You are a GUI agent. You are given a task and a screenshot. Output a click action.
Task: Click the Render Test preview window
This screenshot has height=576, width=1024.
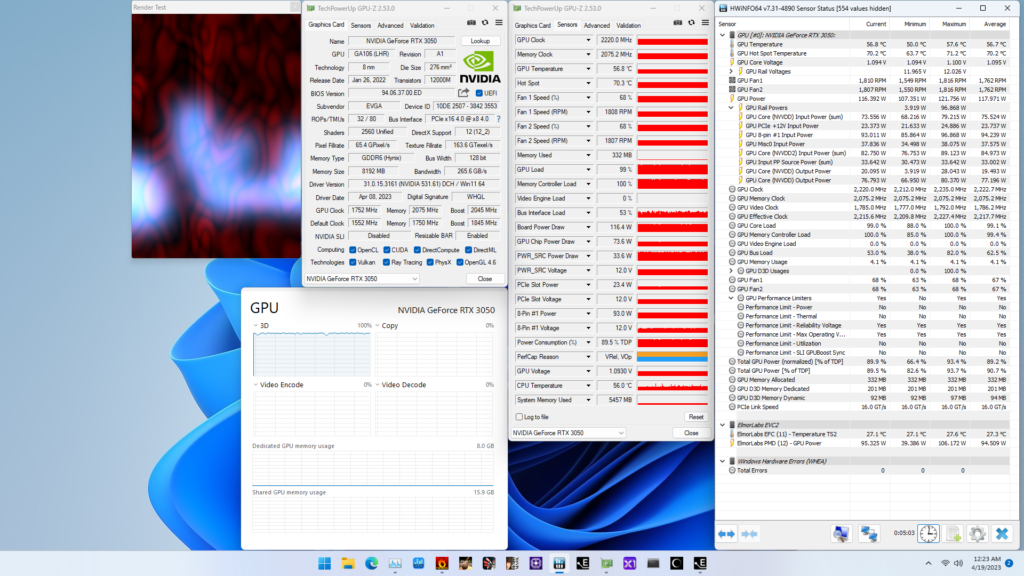click(216, 136)
